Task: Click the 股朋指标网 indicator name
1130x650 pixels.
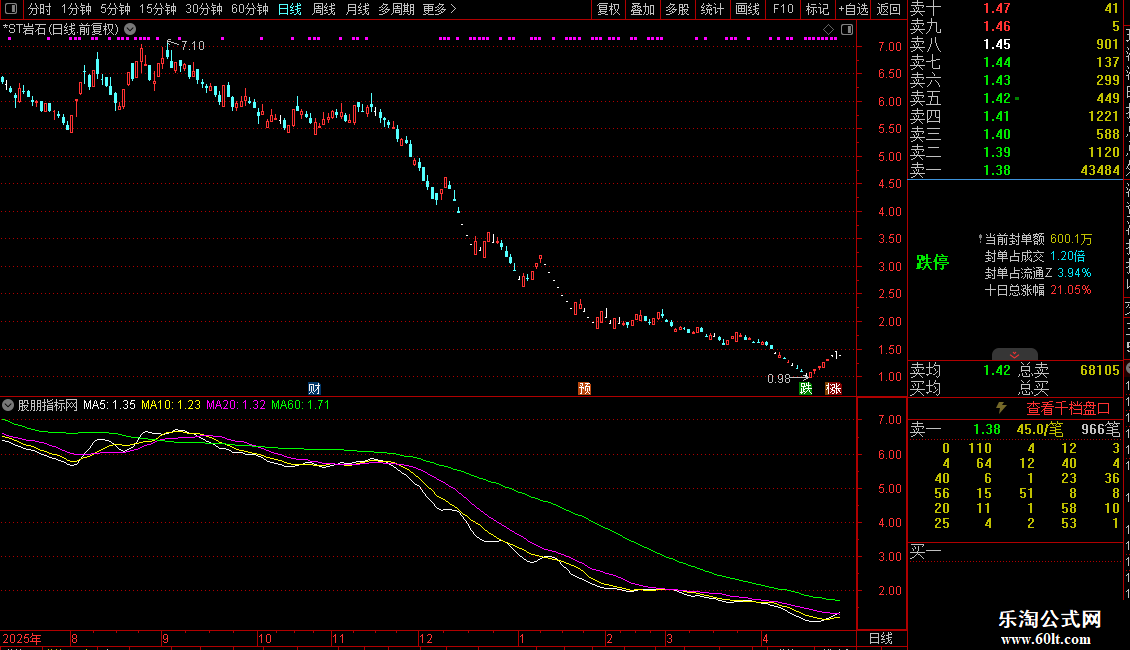Action: tap(48, 405)
